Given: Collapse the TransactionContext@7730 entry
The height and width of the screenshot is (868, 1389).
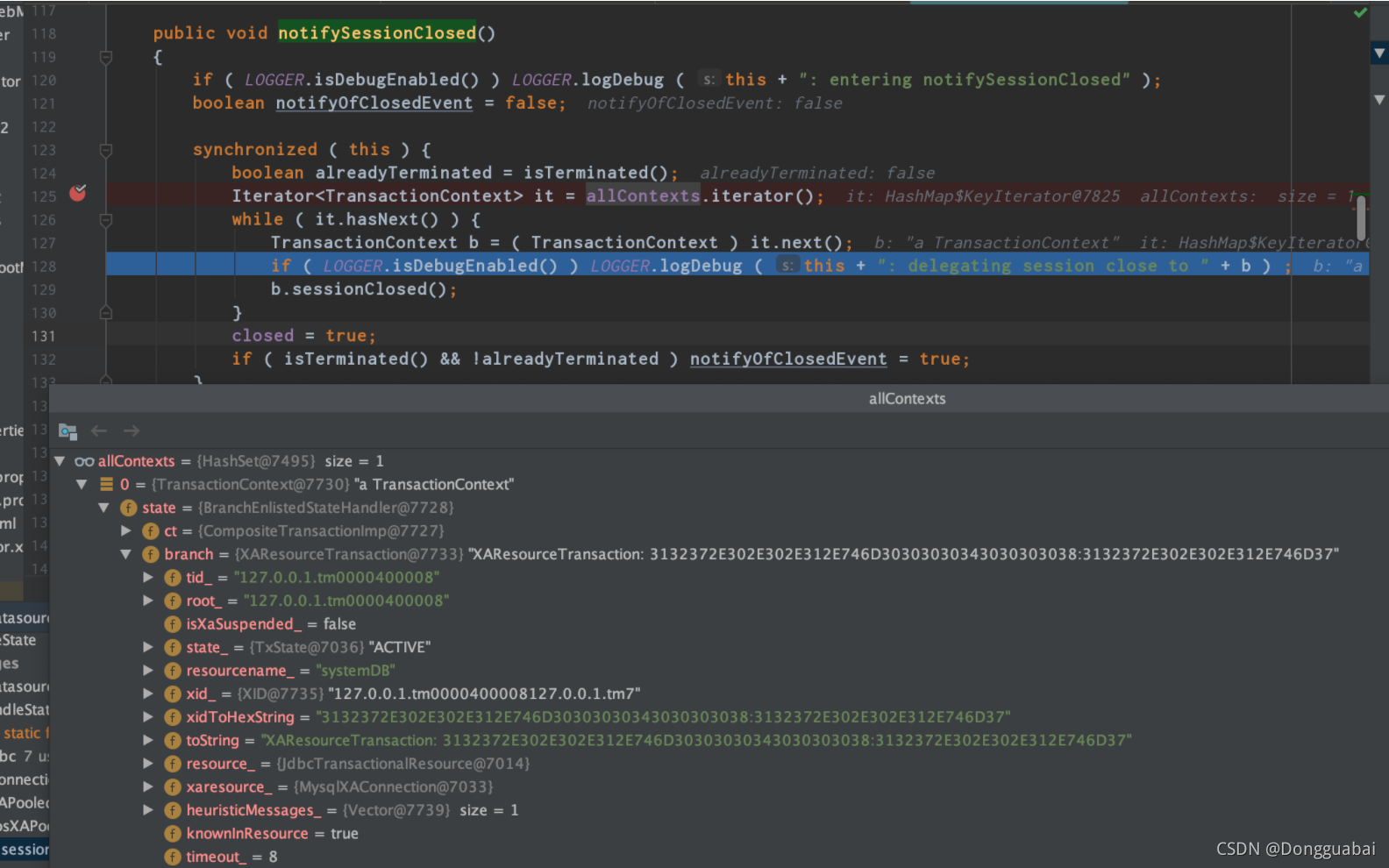Looking at the screenshot, I should click(82, 484).
